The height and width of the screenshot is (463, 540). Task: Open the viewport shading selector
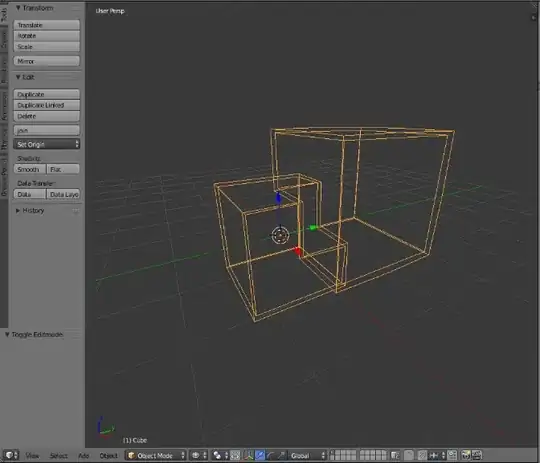coord(198,455)
